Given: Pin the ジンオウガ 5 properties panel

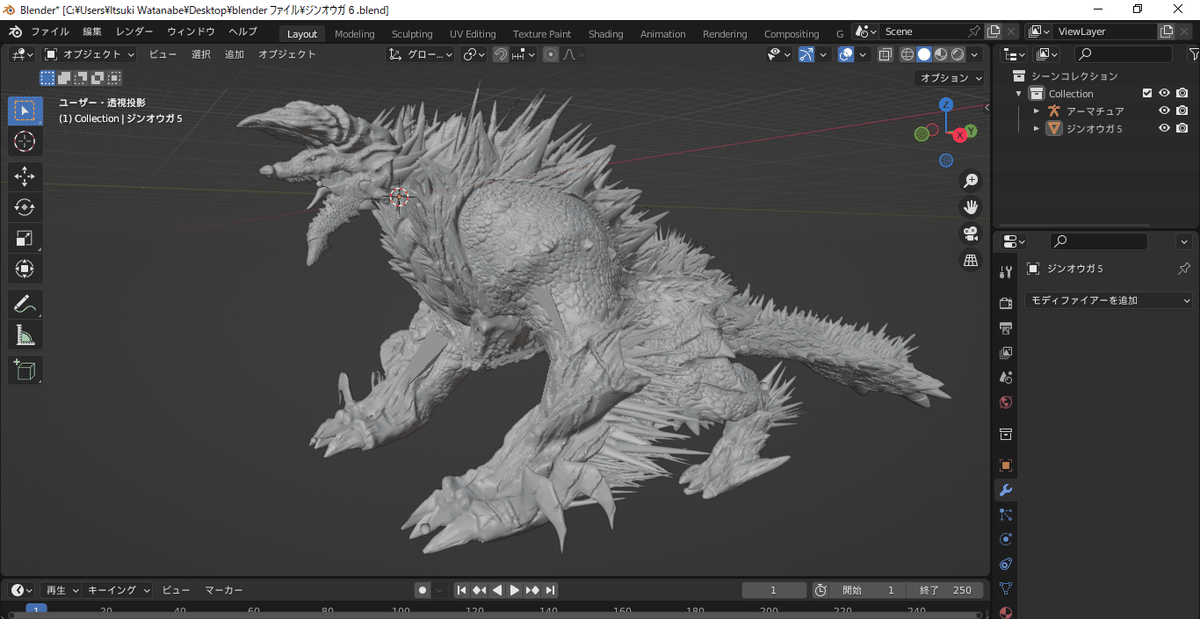Looking at the screenshot, I should pyautogui.click(x=1184, y=269).
